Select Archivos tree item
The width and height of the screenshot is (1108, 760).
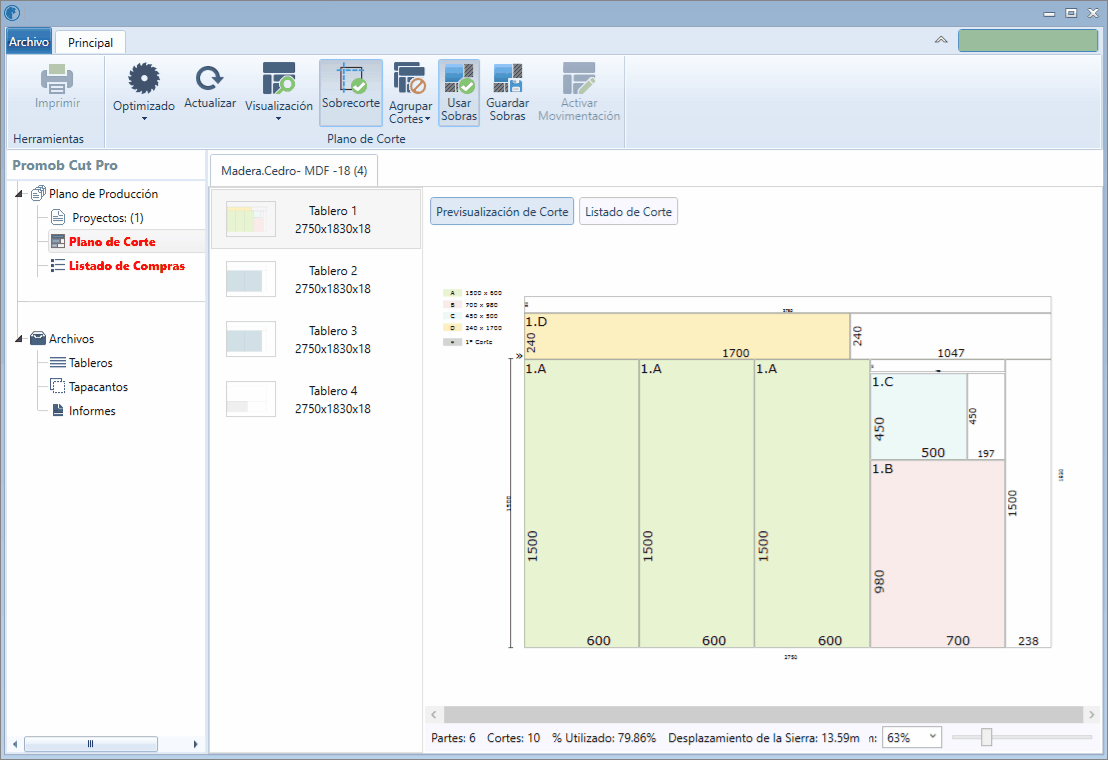[x=71, y=339]
